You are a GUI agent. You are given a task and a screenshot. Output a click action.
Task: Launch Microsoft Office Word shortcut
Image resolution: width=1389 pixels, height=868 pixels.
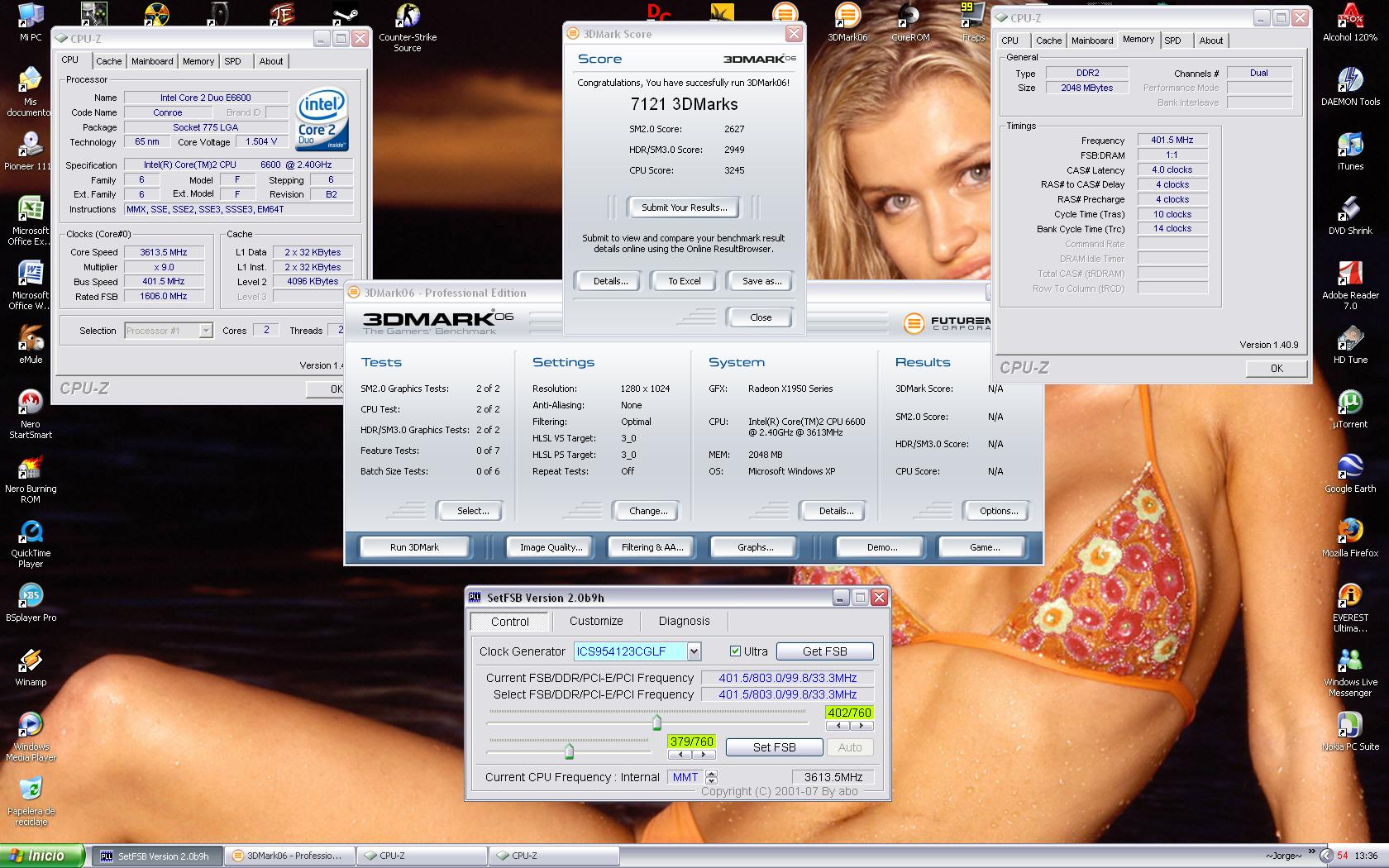click(31, 285)
